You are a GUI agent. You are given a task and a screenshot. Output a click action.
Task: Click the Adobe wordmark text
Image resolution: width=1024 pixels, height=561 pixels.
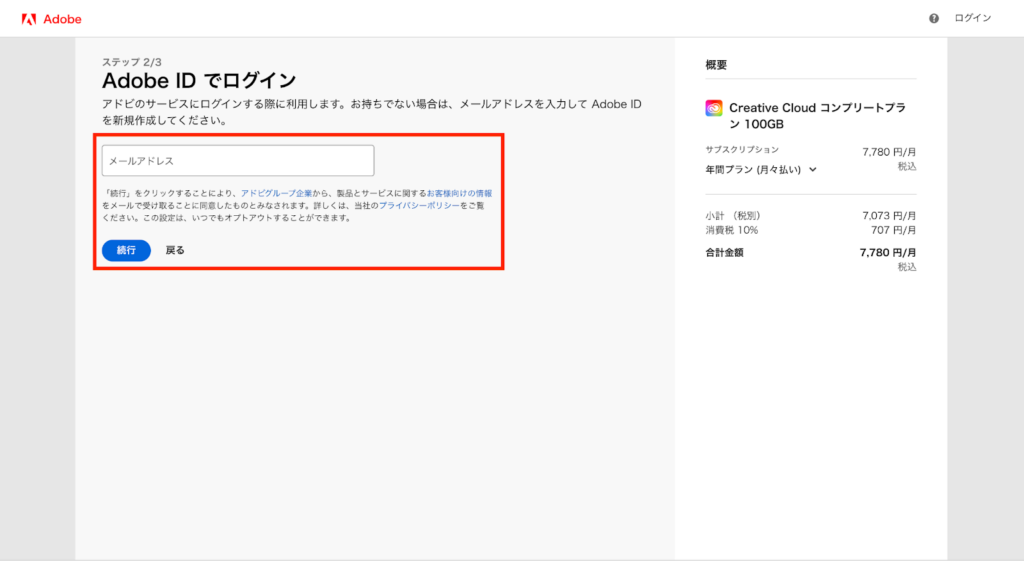pyautogui.click(x=62, y=20)
